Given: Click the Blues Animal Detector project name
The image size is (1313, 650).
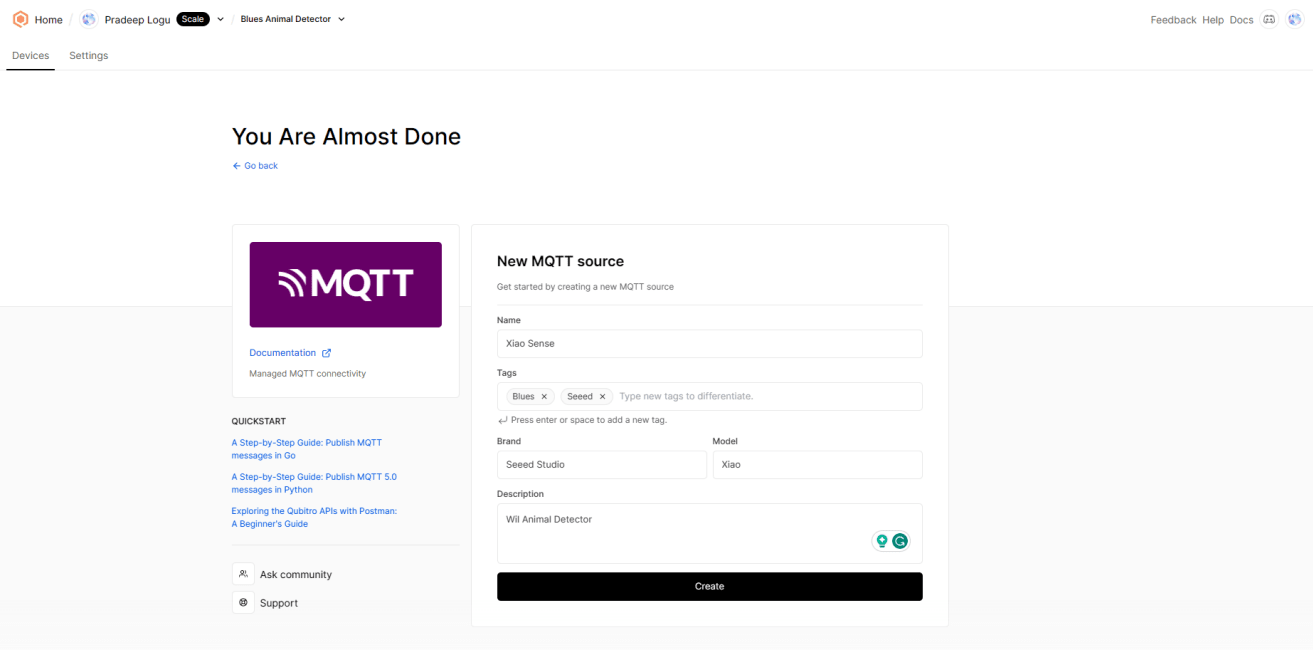Looking at the screenshot, I should coord(285,19).
